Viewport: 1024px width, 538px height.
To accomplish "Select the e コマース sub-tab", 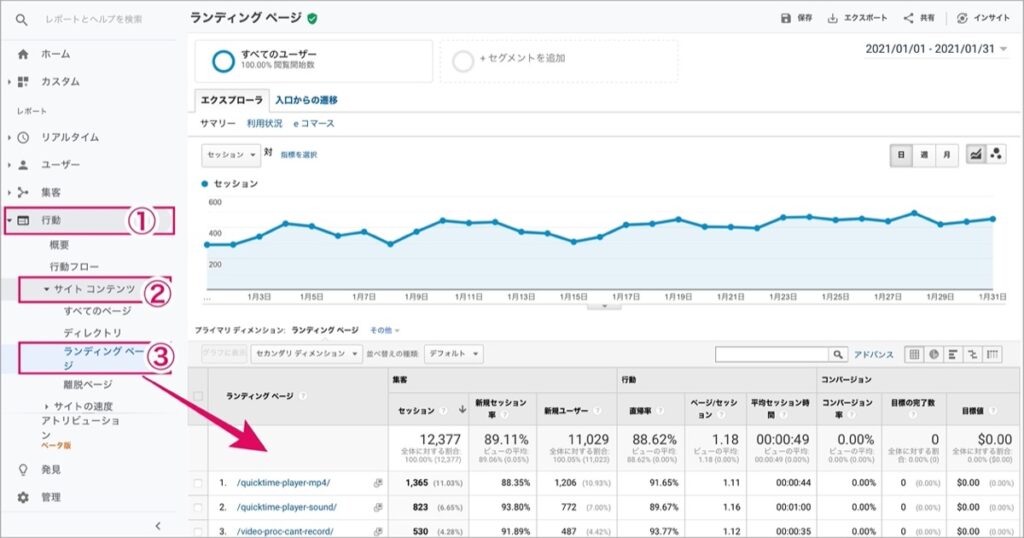I will coord(313,123).
